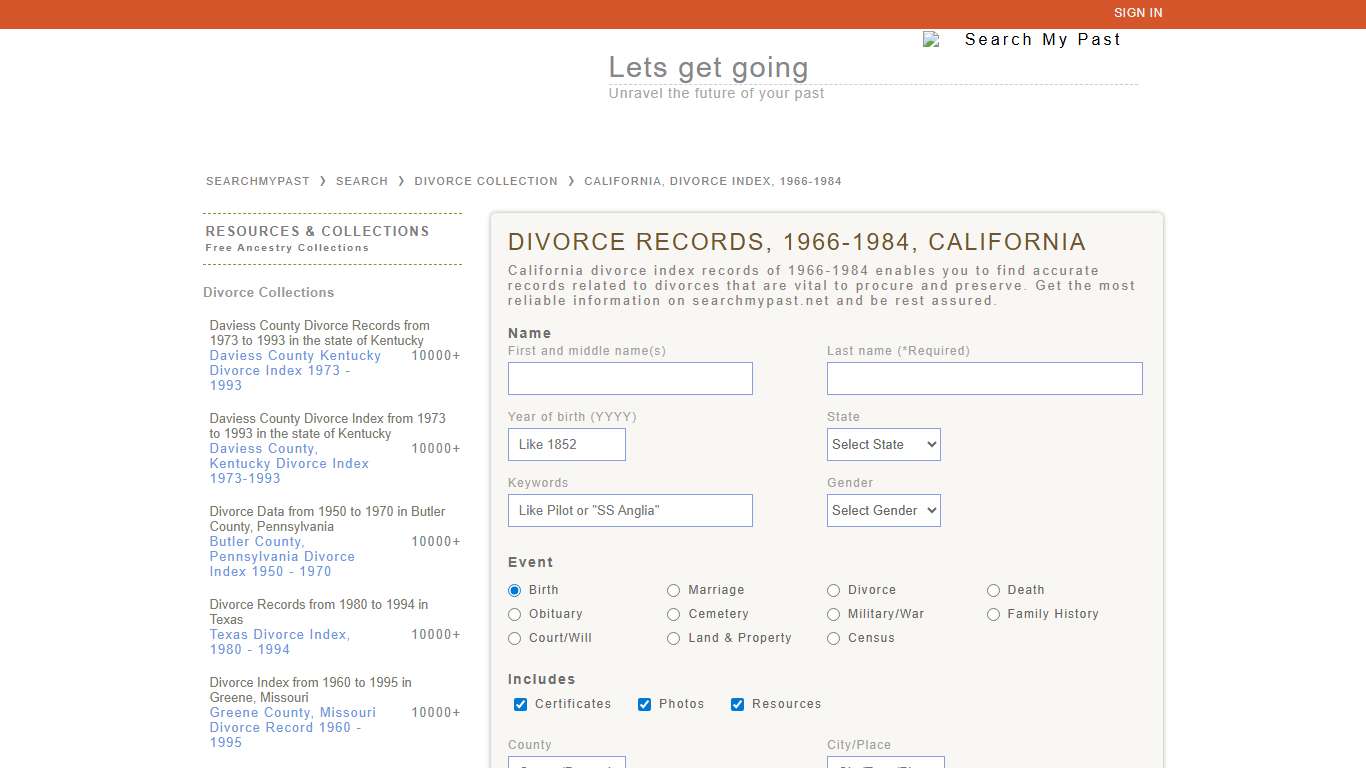
Task: Disable the Resources checkbox
Action: point(737,704)
